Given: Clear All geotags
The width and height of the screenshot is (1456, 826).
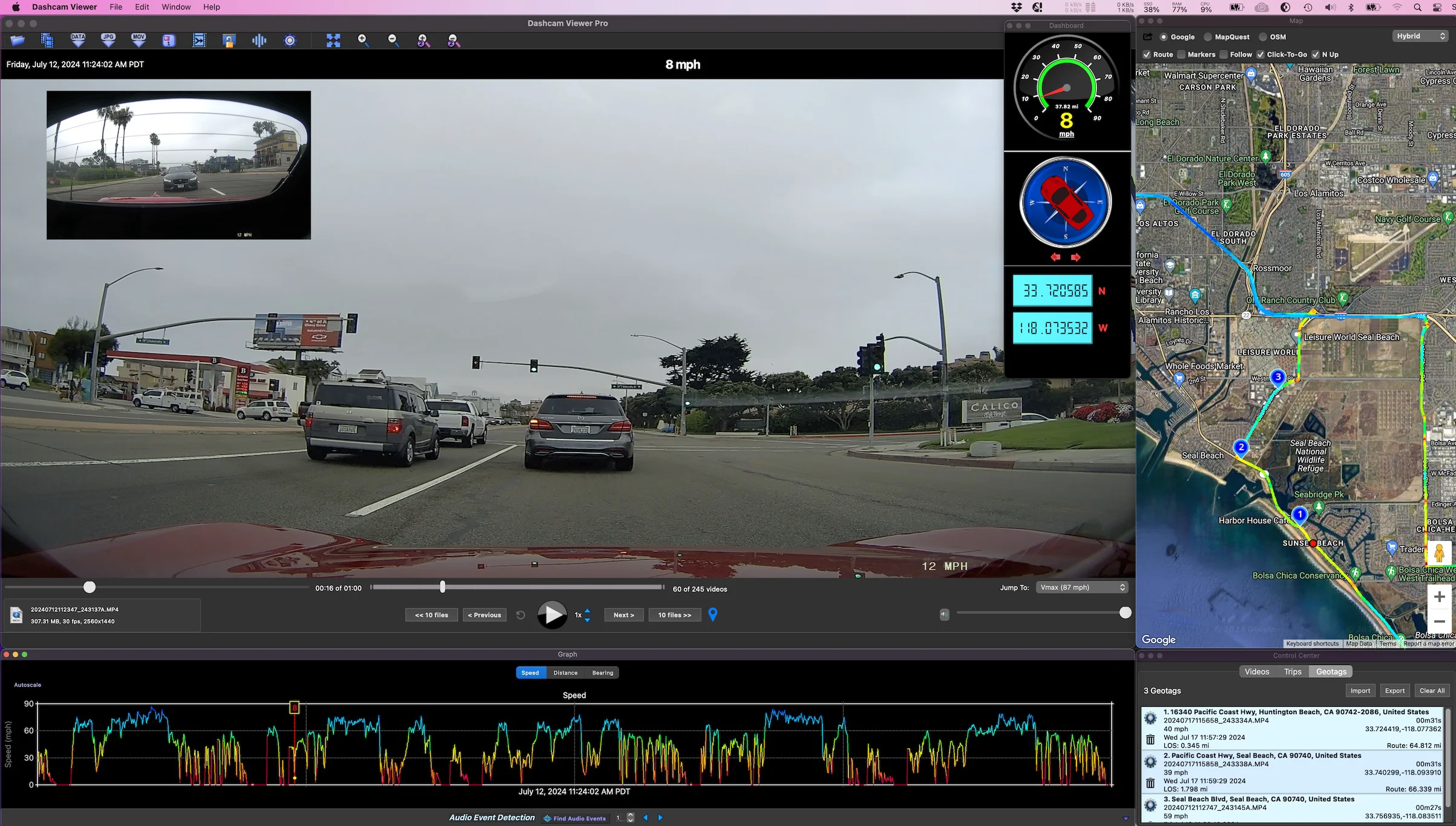Looking at the screenshot, I should pyautogui.click(x=1432, y=690).
